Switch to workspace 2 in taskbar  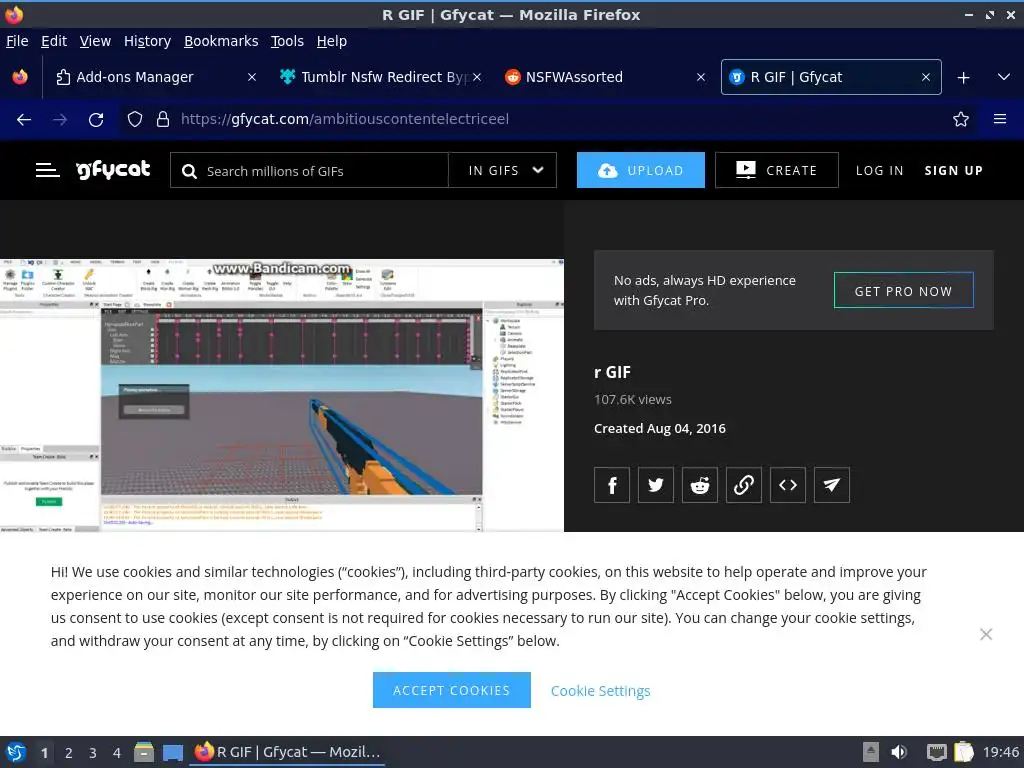(69, 752)
